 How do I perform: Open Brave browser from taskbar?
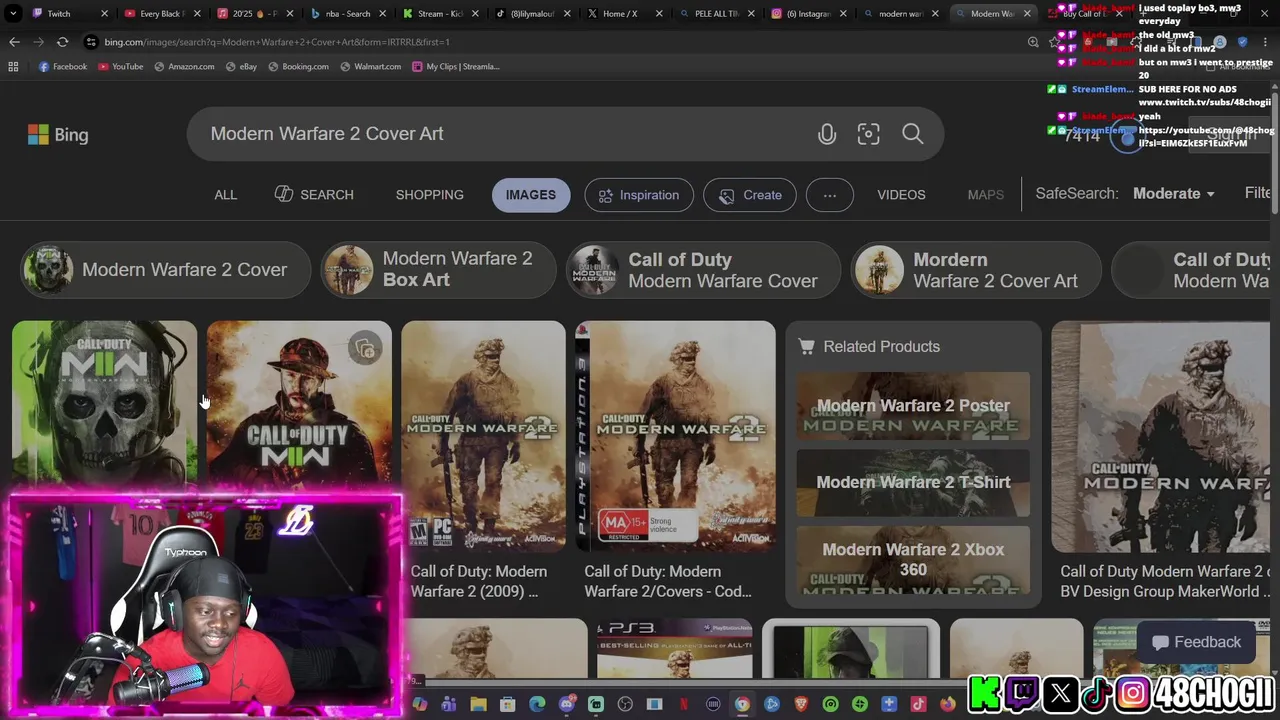[801, 704]
